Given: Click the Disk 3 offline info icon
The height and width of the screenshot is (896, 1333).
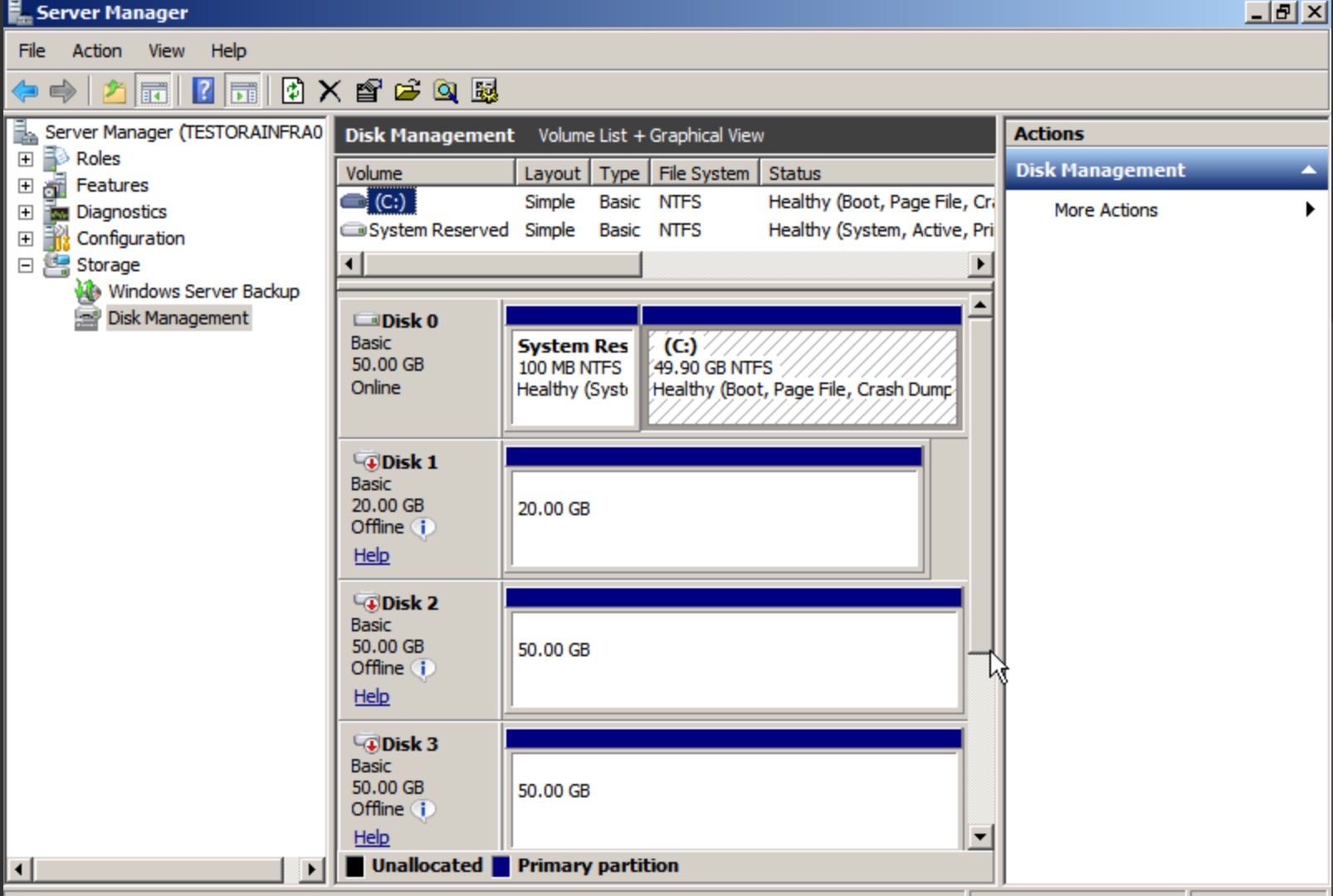Looking at the screenshot, I should point(423,810).
